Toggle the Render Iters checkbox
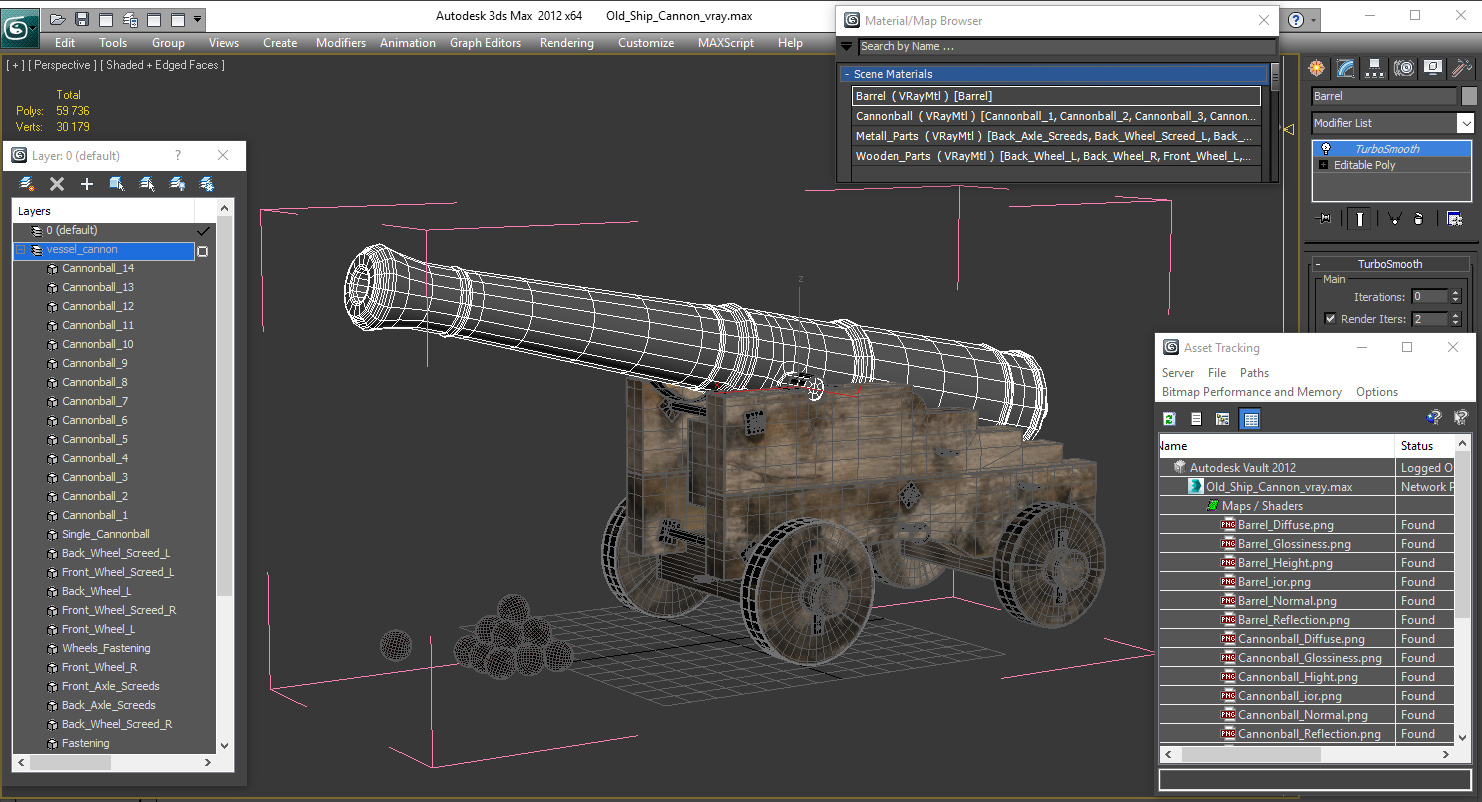1482x802 pixels. click(x=1330, y=319)
